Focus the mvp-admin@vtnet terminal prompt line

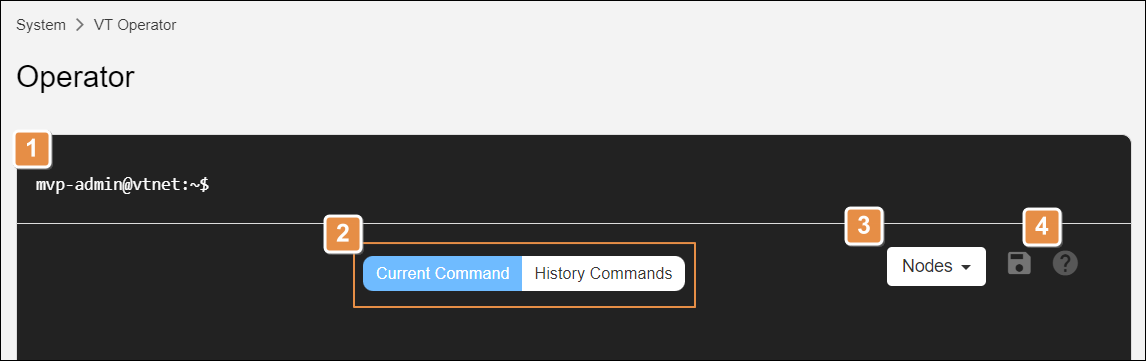(x=122, y=185)
